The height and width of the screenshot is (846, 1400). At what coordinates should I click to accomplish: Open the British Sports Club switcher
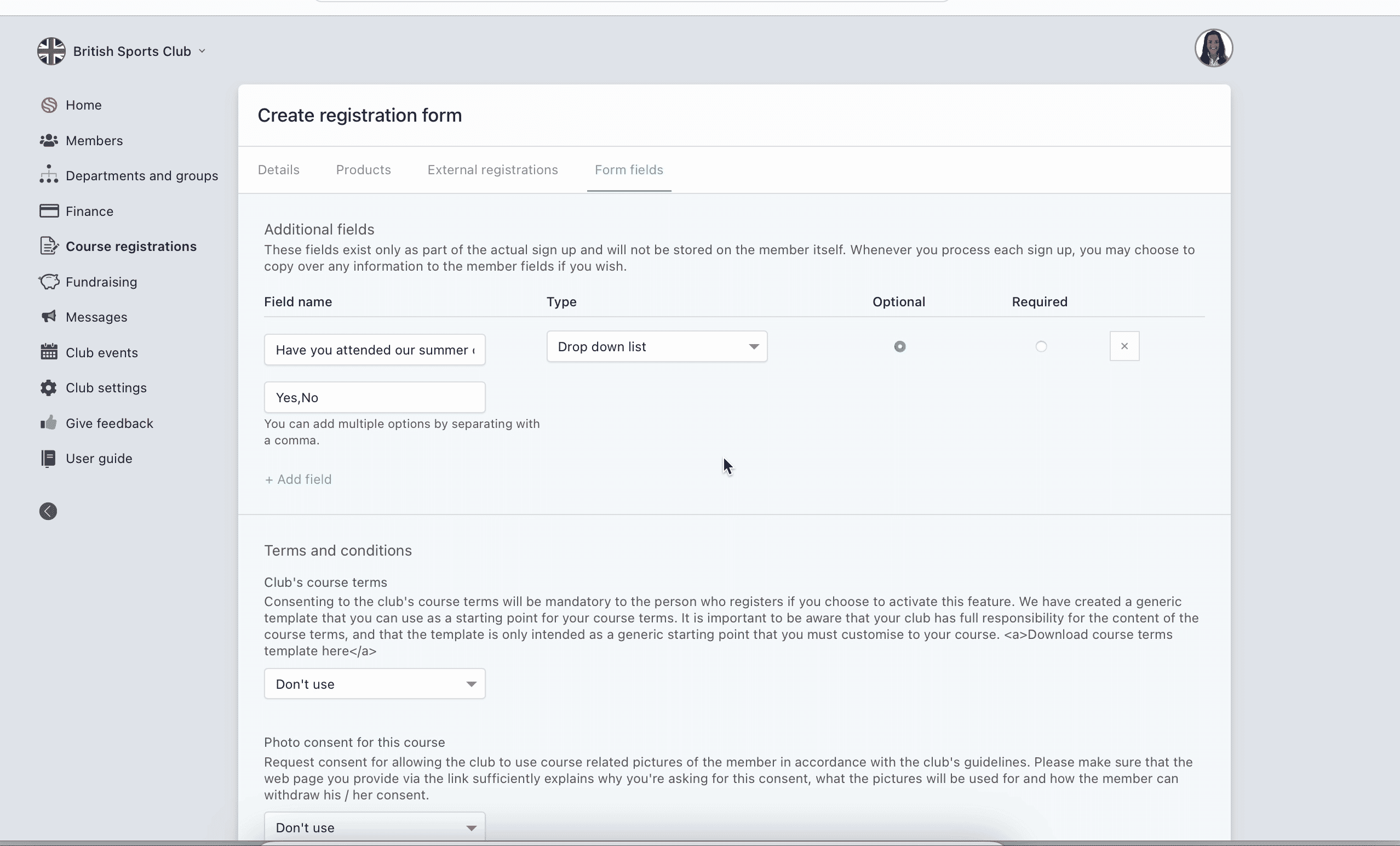coord(122,51)
